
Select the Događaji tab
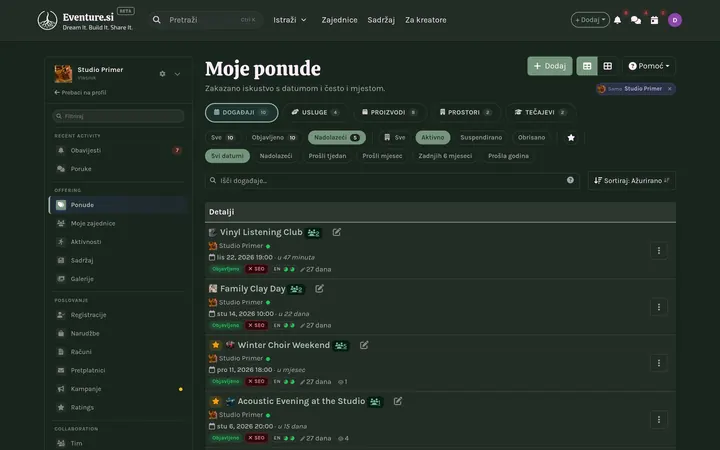click(x=242, y=112)
